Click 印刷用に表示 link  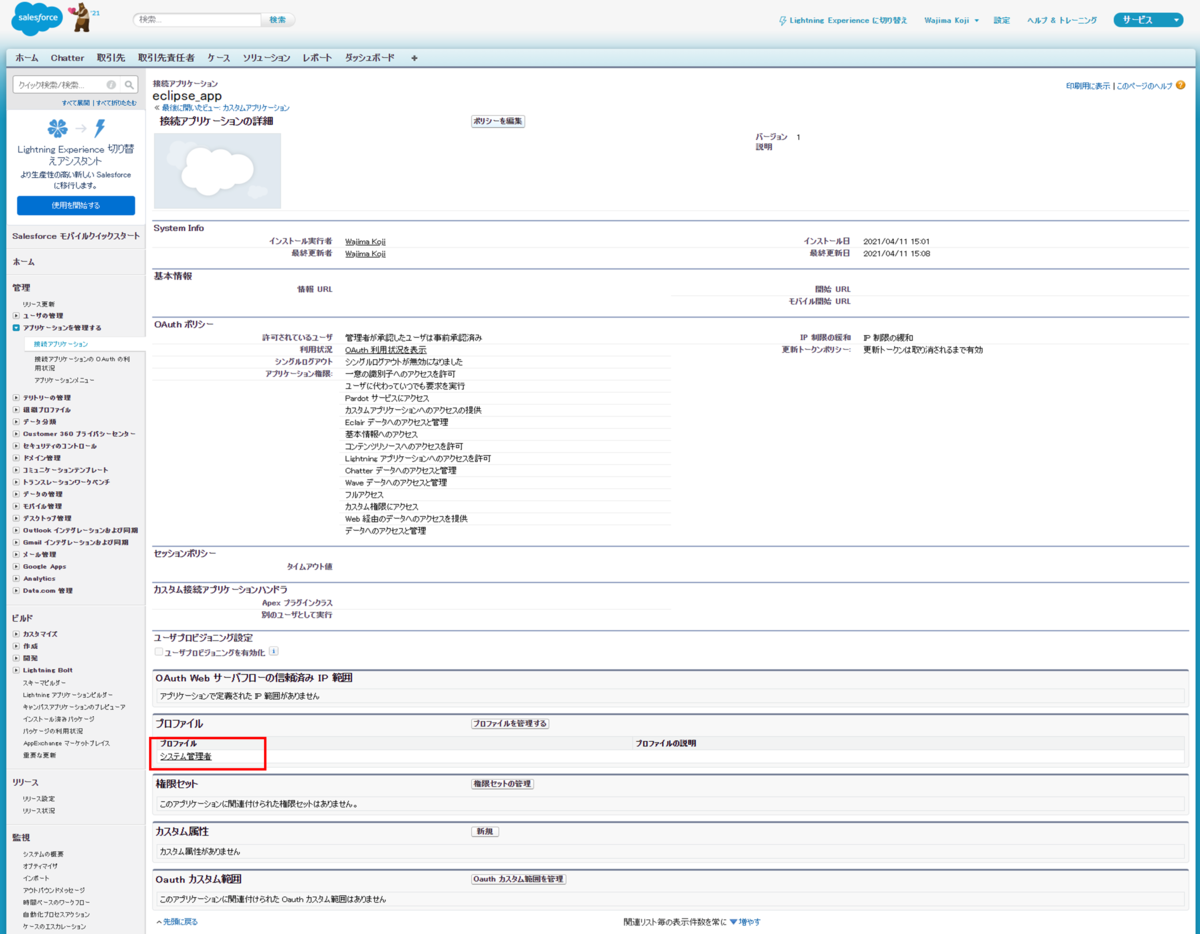(1088, 86)
